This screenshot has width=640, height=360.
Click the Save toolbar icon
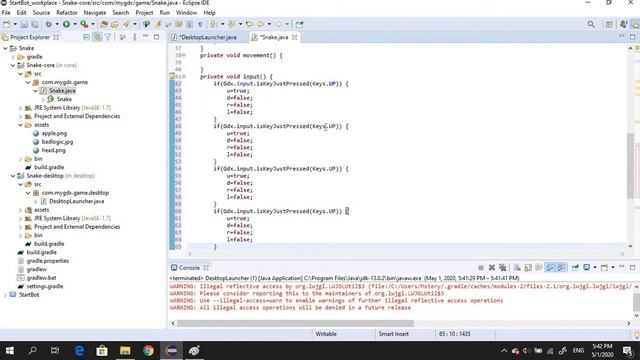click(24, 24)
